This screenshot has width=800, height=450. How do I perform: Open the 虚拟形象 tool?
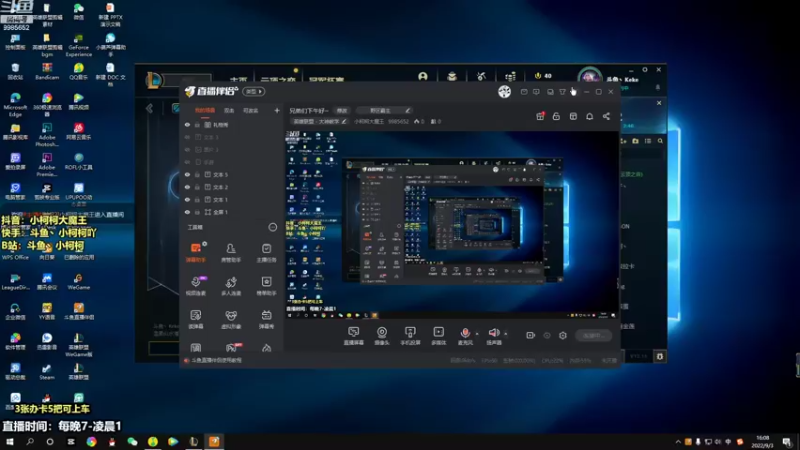(x=231, y=319)
